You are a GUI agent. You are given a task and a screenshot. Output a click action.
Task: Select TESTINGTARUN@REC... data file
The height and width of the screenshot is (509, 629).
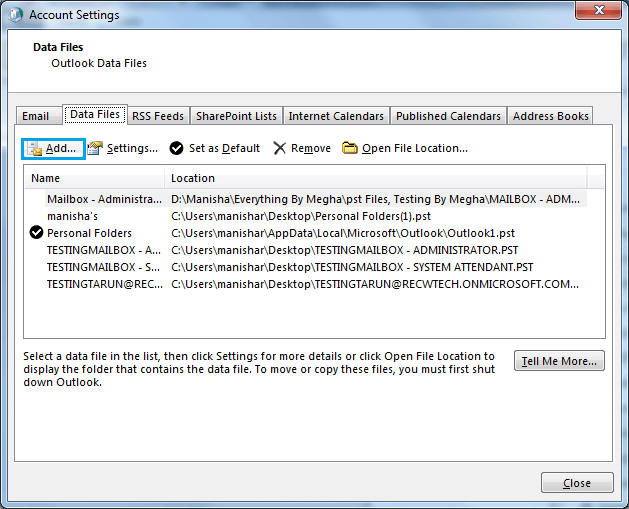coord(306,284)
